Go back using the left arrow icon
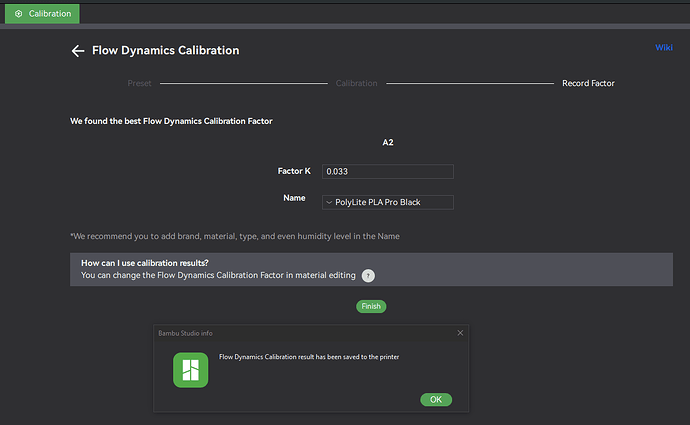The image size is (690, 425). pos(78,51)
